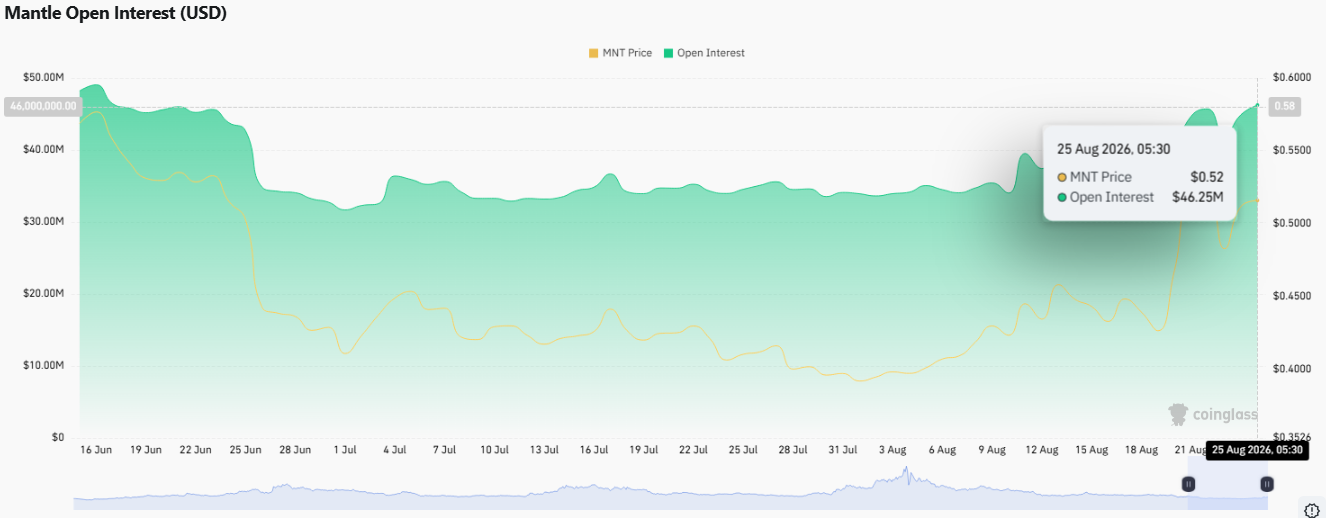Click the 19 Jun x-axis label

click(x=146, y=450)
